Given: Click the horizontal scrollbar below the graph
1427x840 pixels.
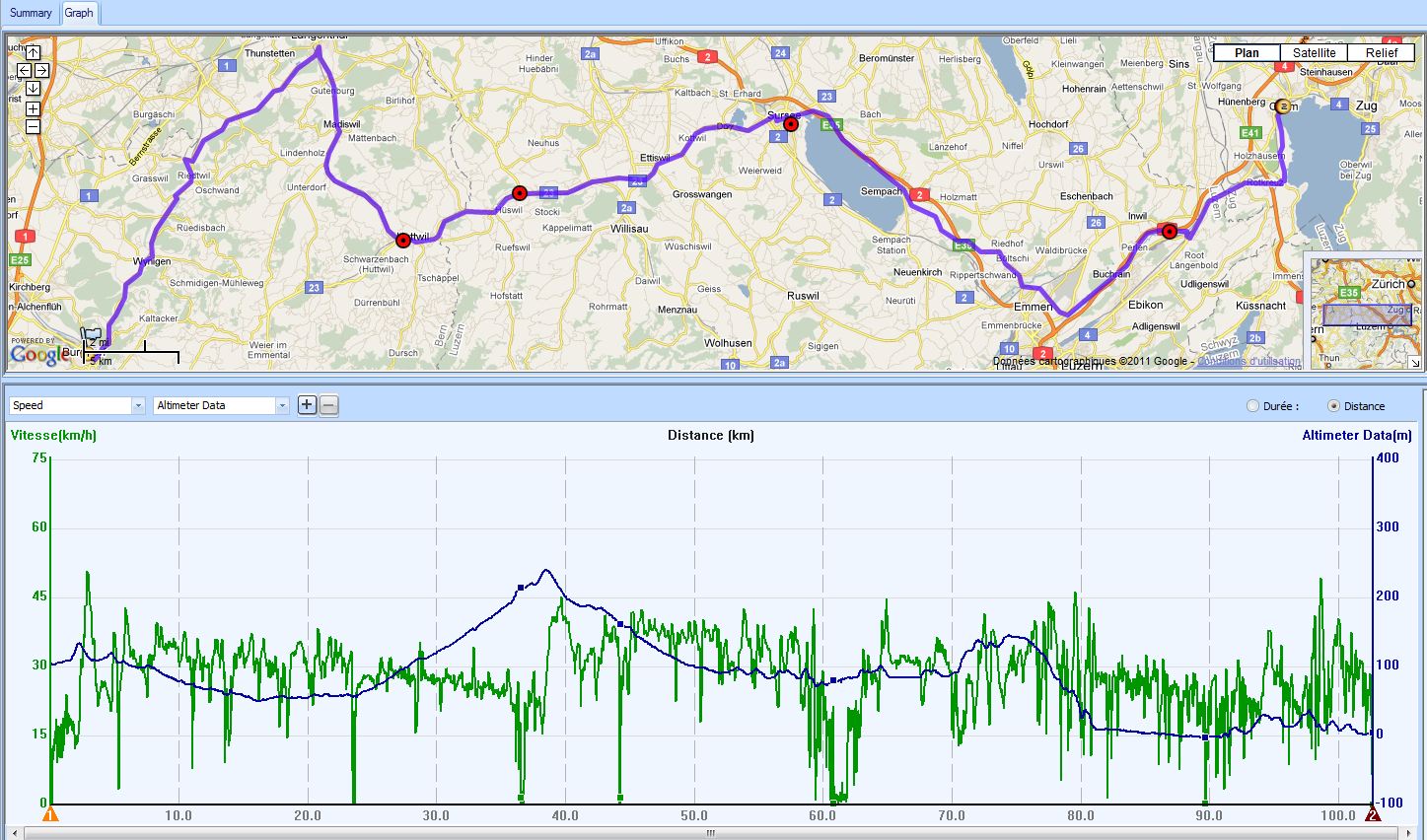Looking at the screenshot, I should pyautogui.click(x=710, y=833).
